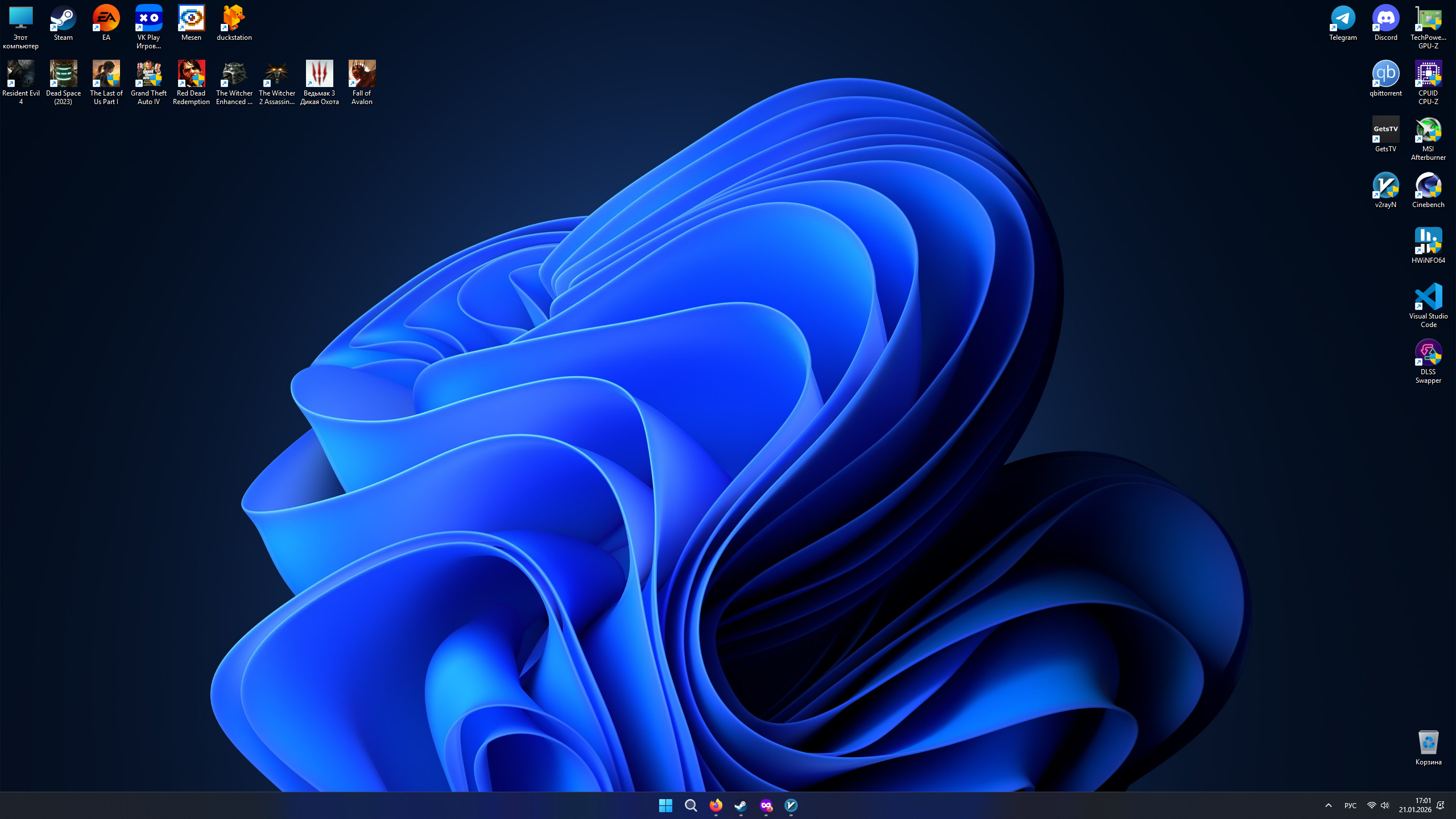Open clock and date flyout
1456x819 pixels.
tap(1414, 805)
